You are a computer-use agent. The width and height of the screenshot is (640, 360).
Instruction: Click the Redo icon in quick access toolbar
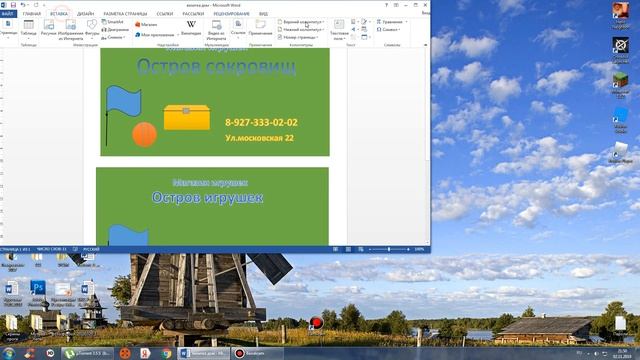pos(36,5)
